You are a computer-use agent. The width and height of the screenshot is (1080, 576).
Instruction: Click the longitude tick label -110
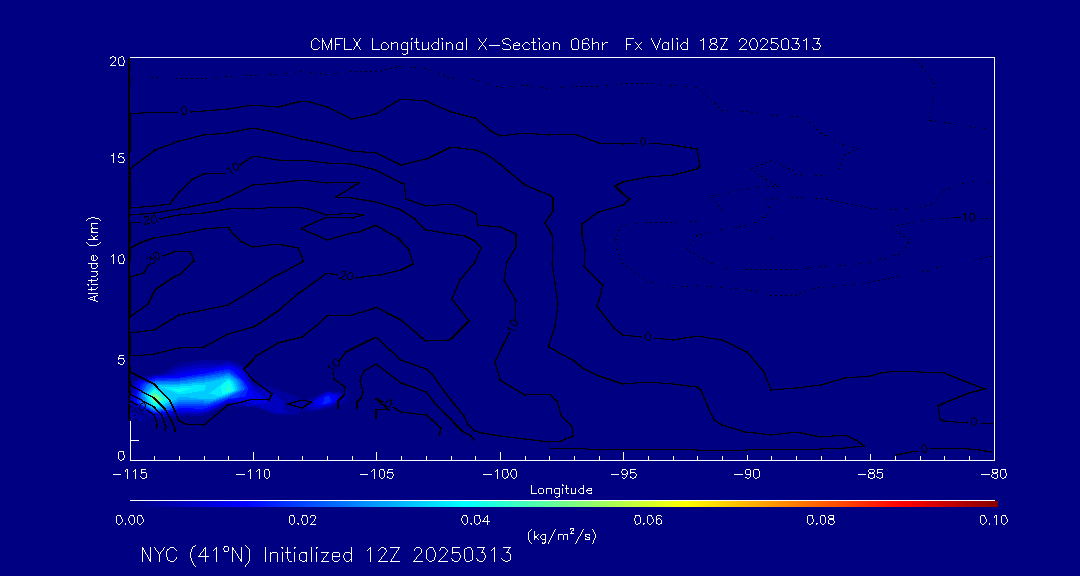[253, 475]
